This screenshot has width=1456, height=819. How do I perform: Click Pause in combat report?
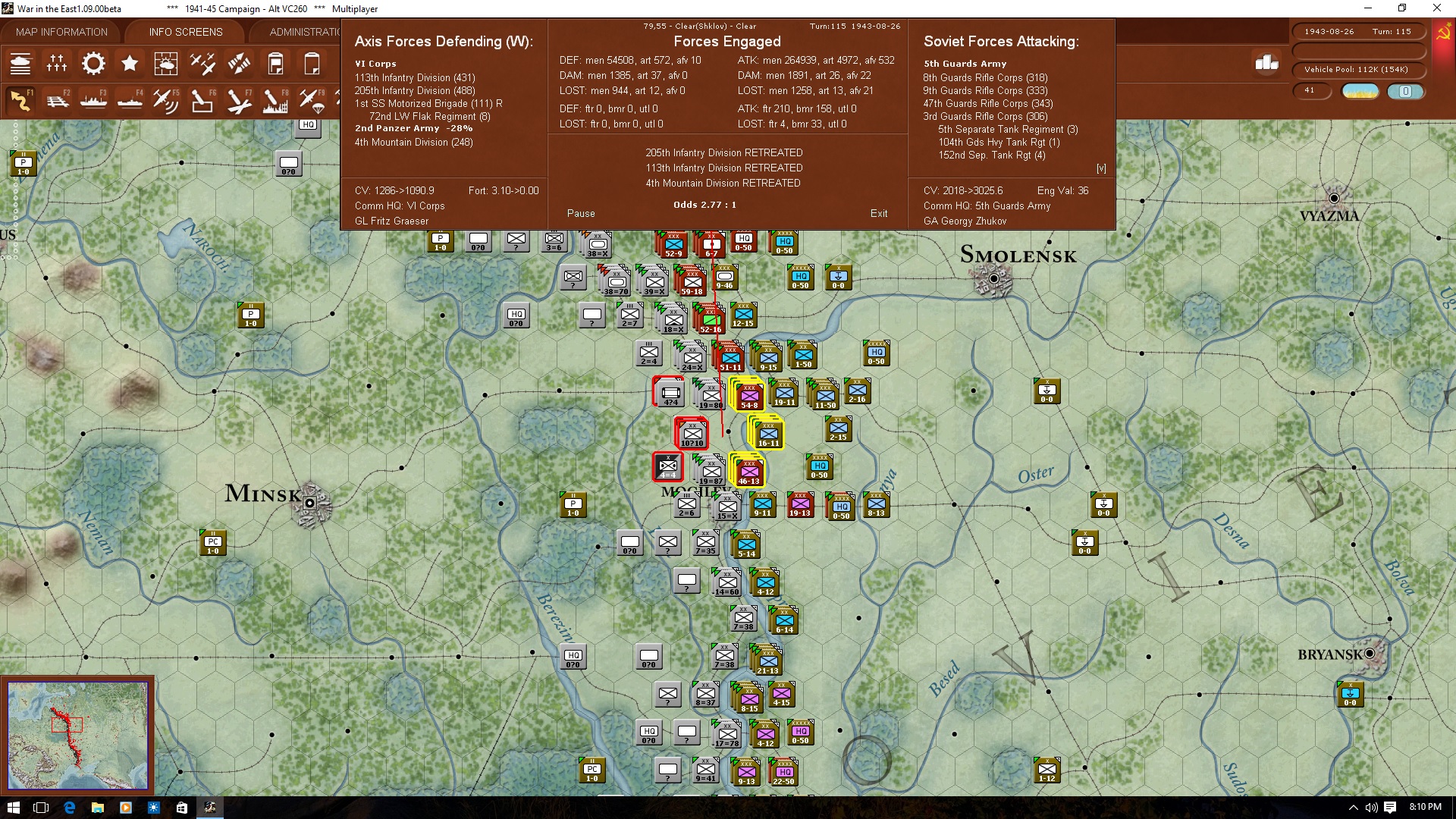pyautogui.click(x=581, y=214)
